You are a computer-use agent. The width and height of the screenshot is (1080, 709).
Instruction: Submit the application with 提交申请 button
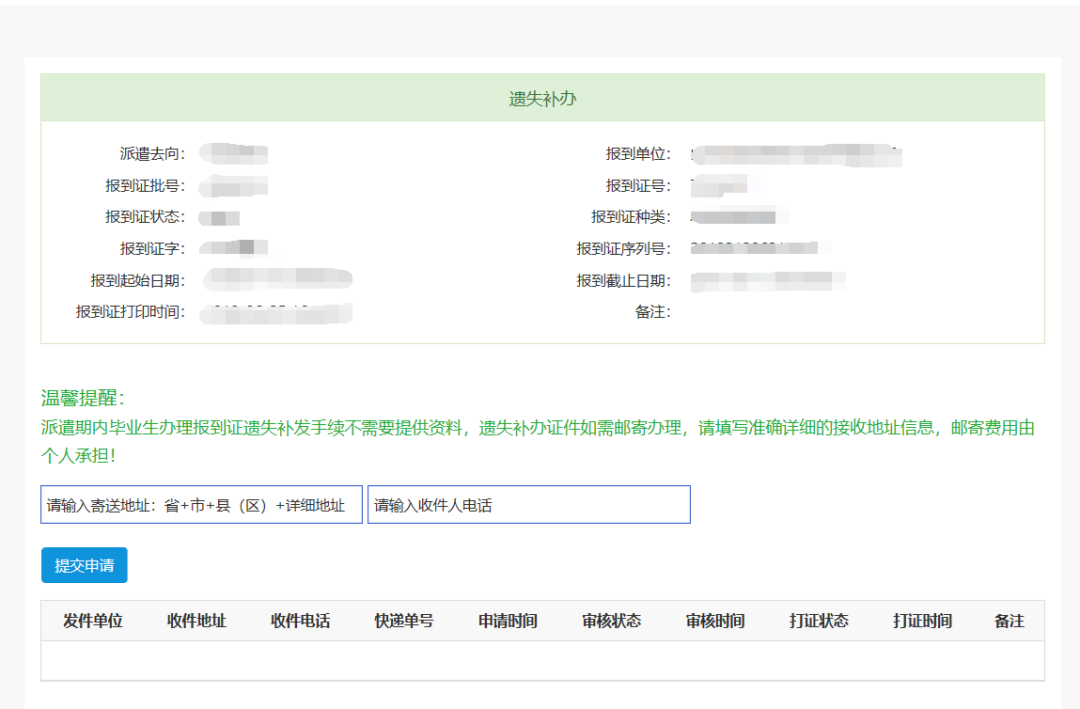pyautogui.click(x=84, y=565)
